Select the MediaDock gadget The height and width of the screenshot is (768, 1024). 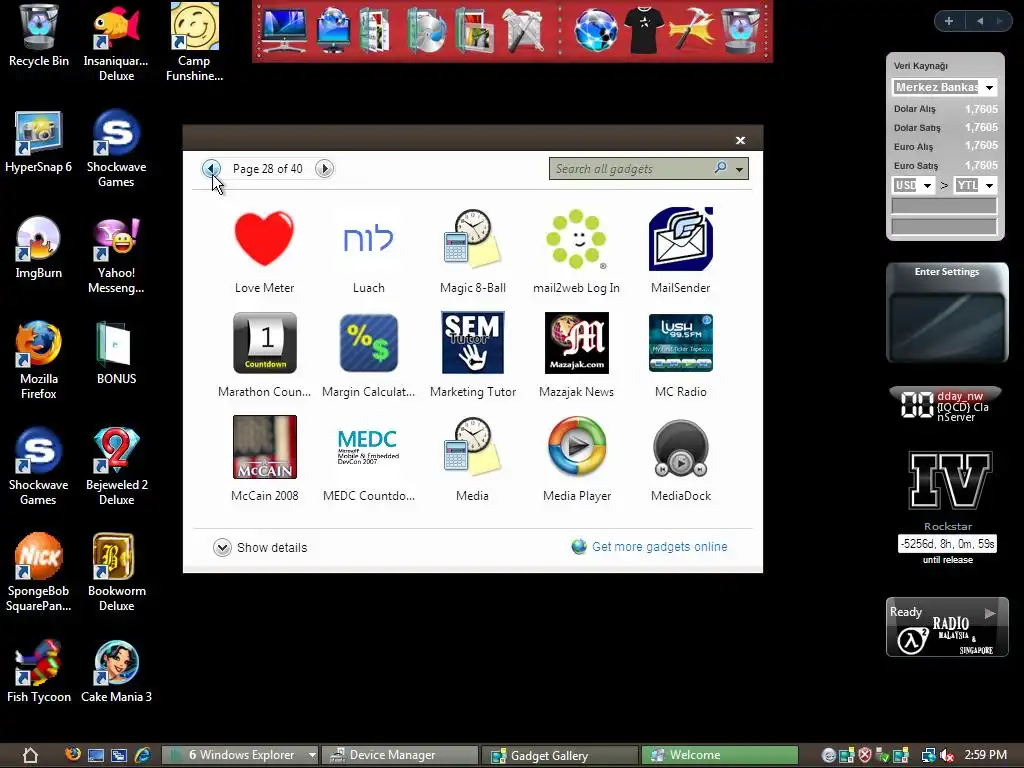pyautogui.click(x=680, y=459)
